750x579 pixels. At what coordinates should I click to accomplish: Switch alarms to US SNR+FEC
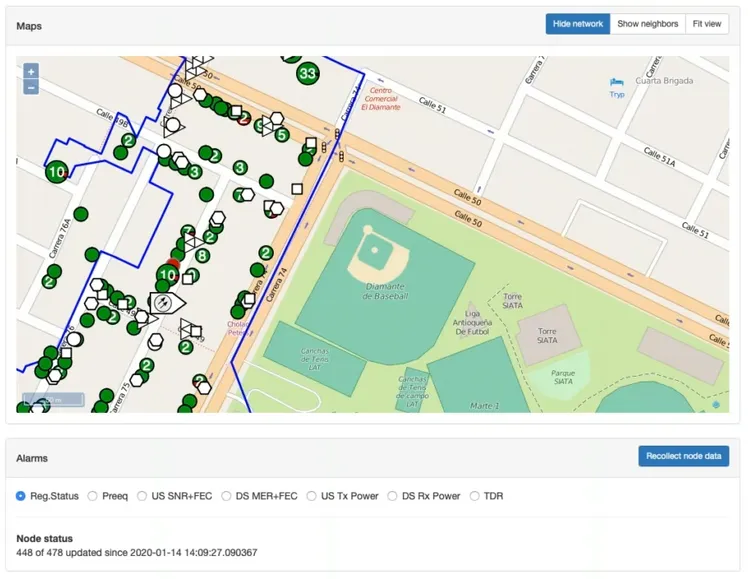(143, 496)
